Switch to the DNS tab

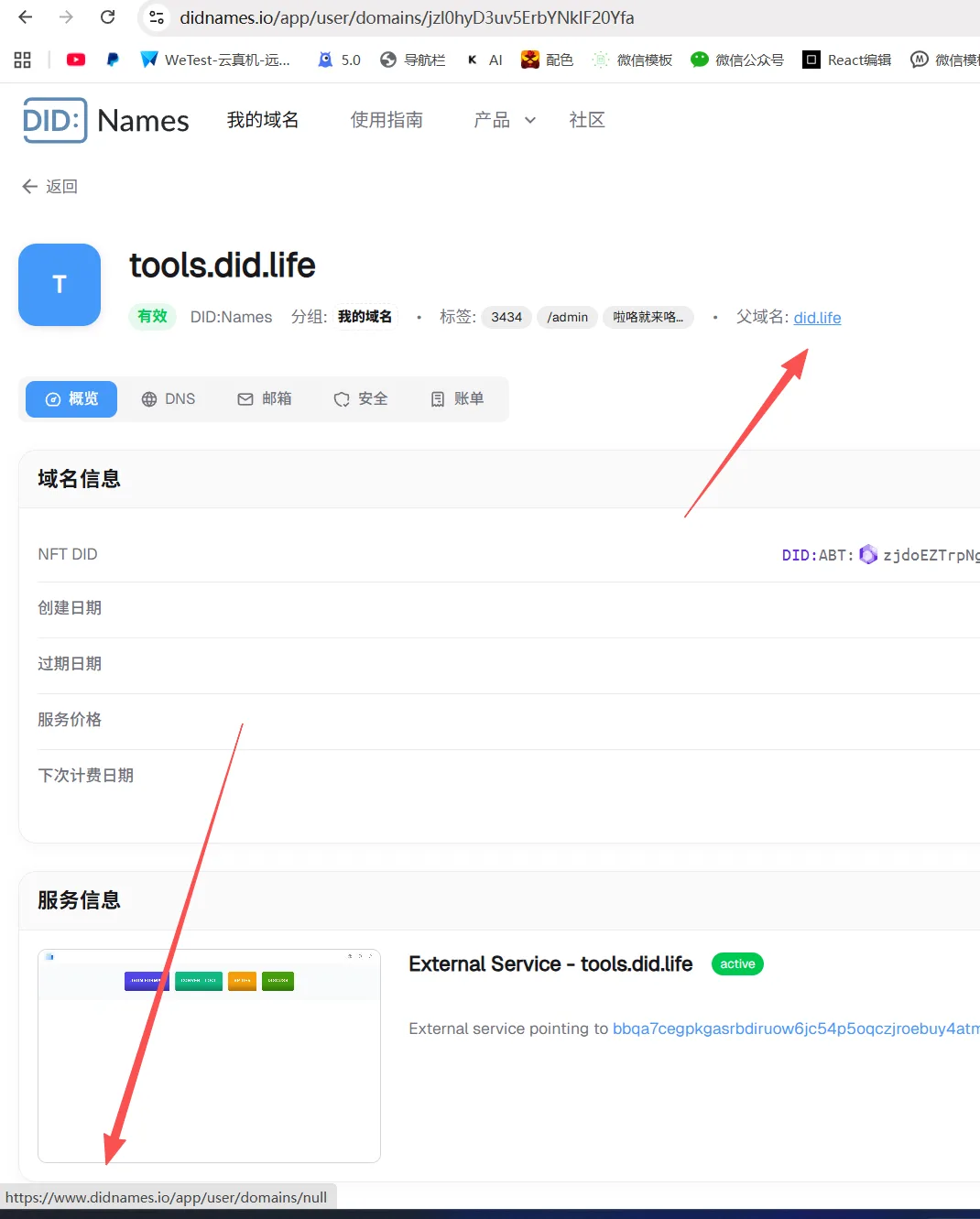169,399
